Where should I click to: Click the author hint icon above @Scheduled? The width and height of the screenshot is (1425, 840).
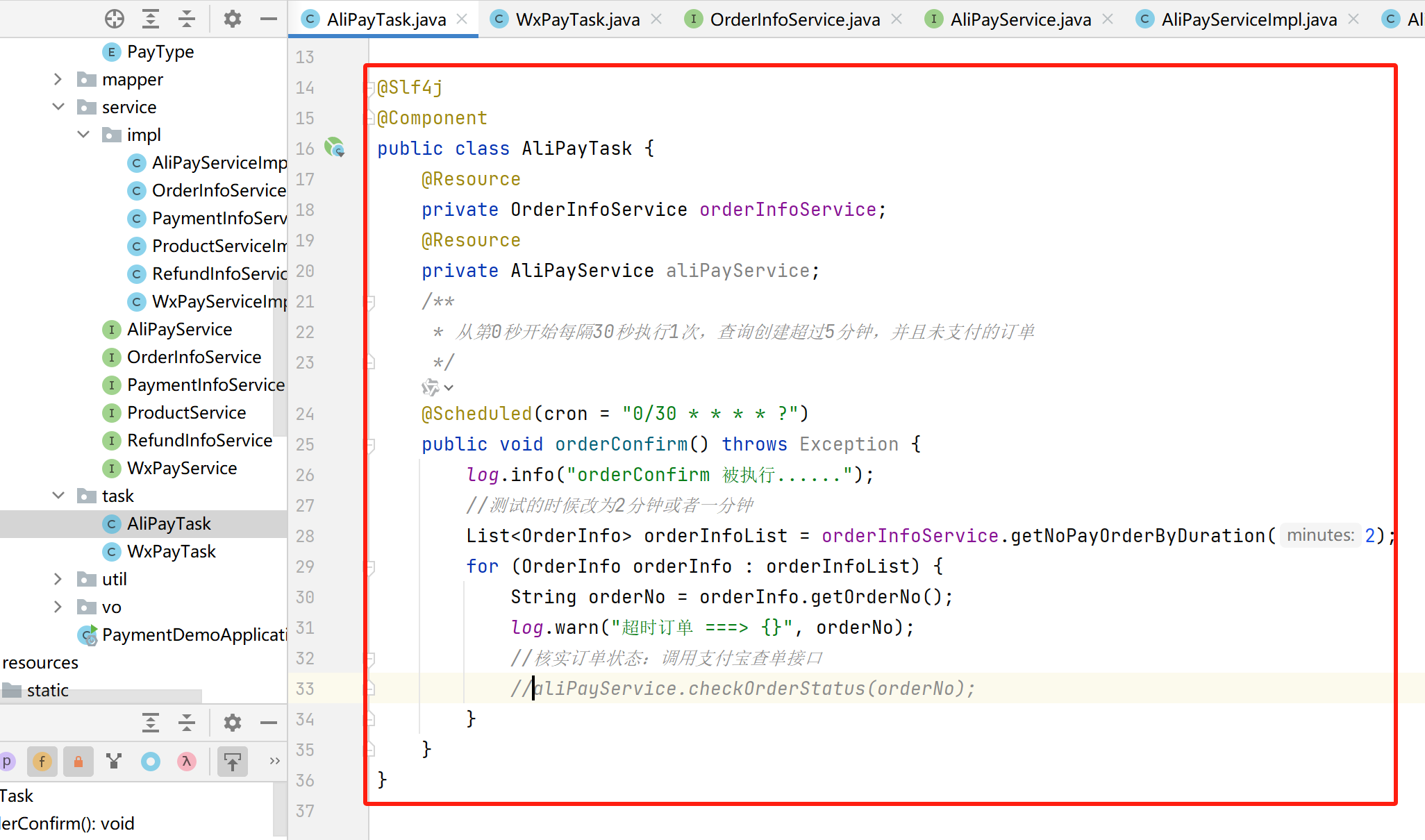pos(431,387)
